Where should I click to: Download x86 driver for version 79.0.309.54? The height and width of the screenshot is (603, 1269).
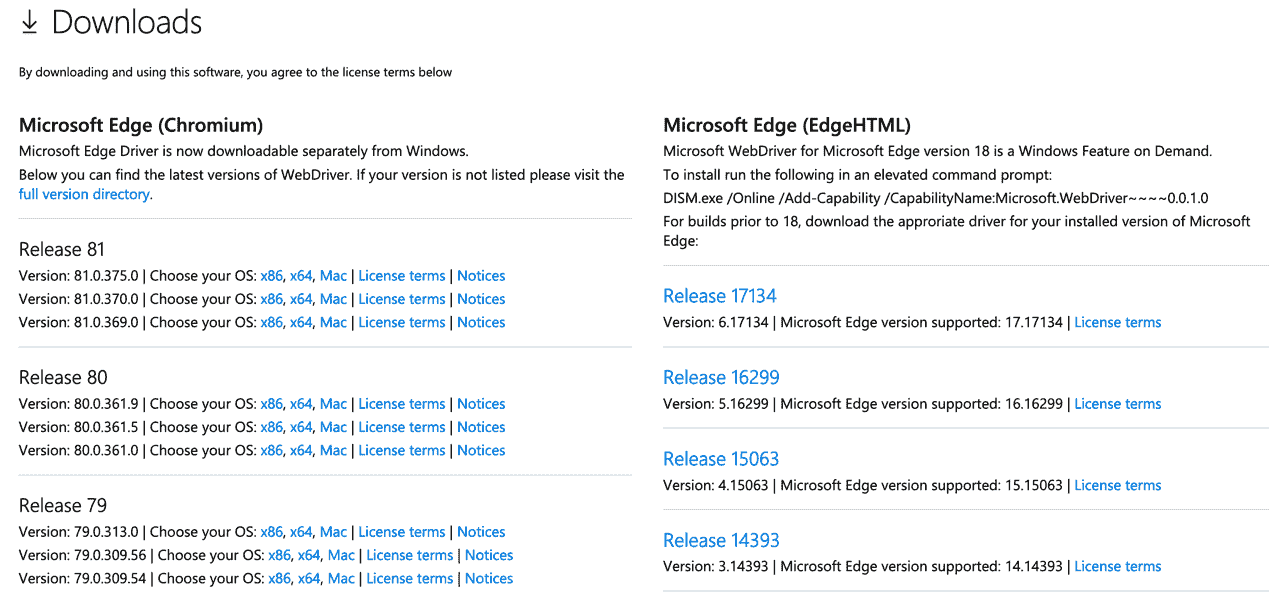pyautogui.click(x=279, y=578)
